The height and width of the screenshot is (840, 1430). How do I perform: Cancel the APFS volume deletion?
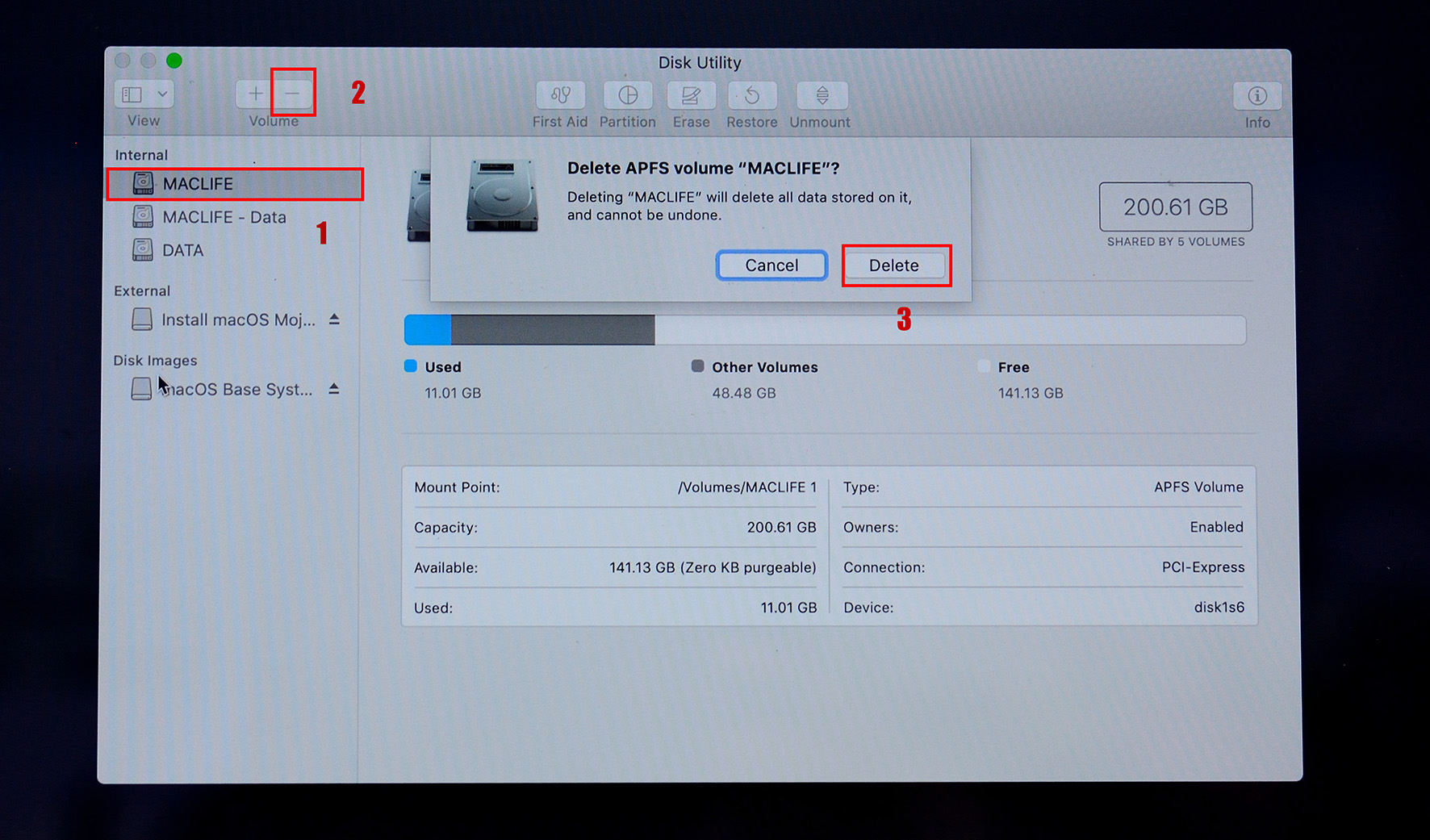pos(771,265)
